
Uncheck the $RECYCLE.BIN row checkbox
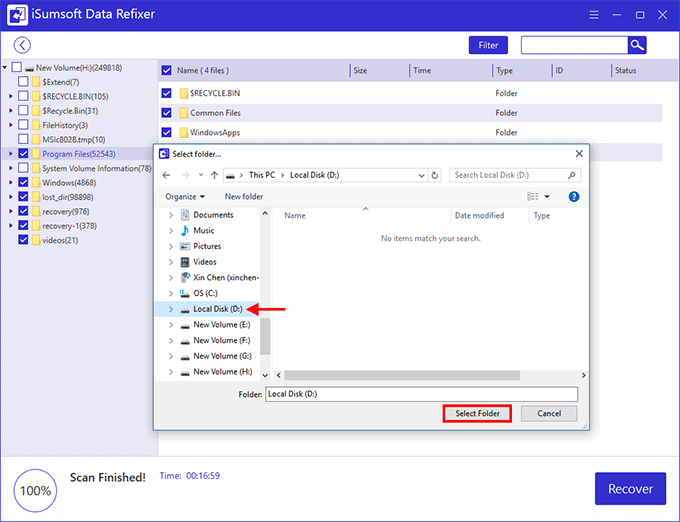point(166,93)
